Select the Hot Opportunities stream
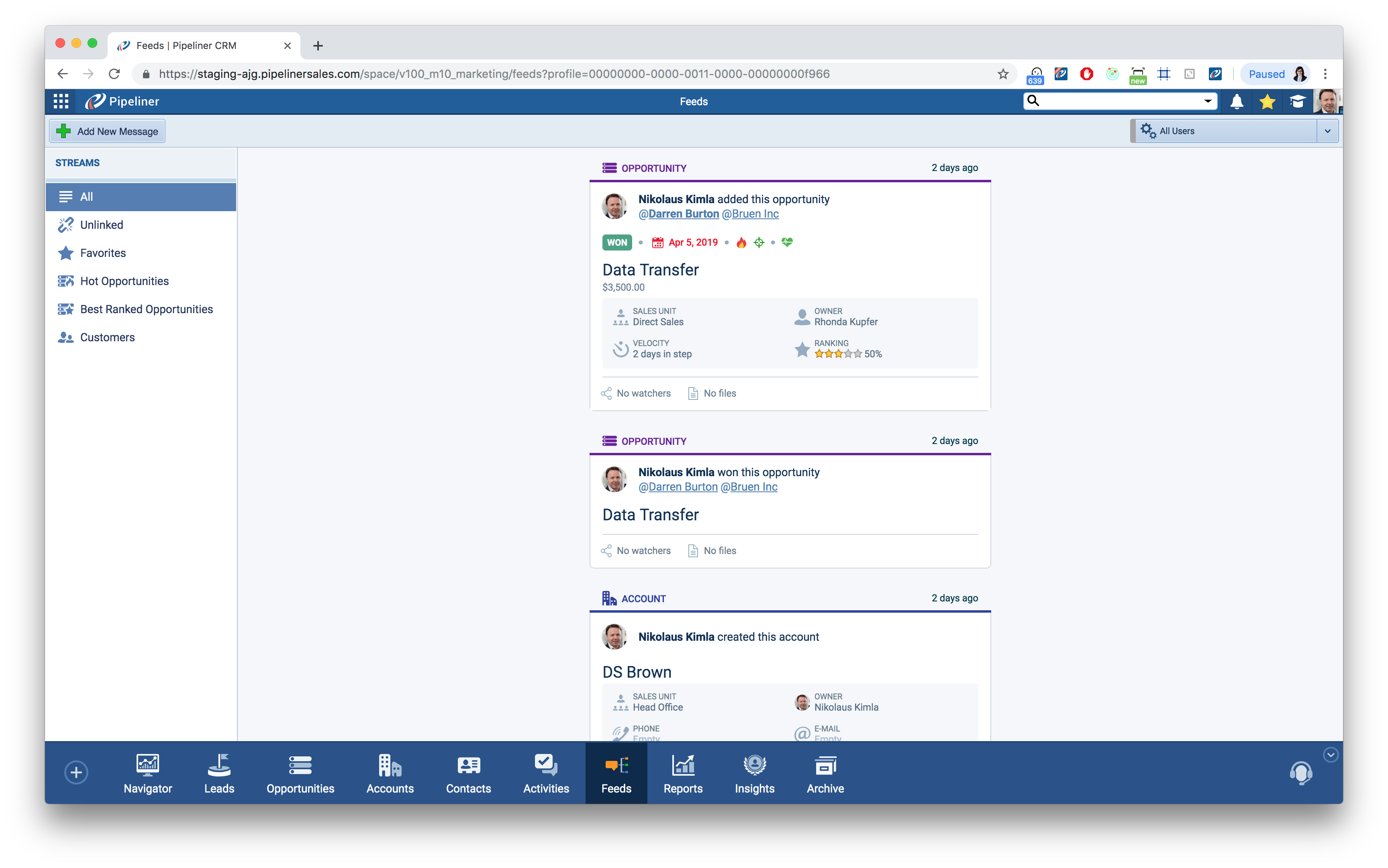Screen dimensions: 1388x868 124,281
